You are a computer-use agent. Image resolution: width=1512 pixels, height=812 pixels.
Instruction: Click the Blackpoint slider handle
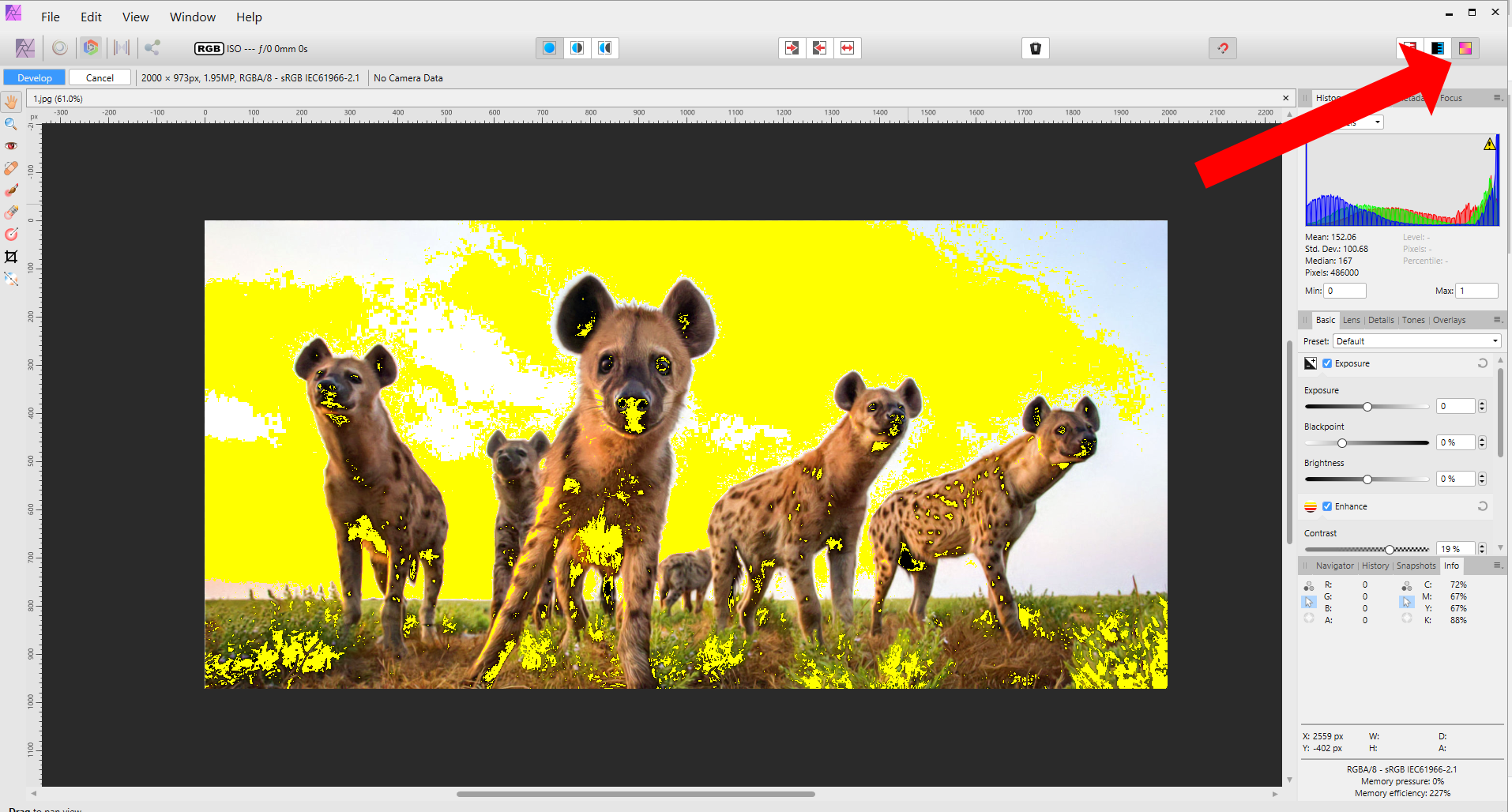click(1341, 443)
